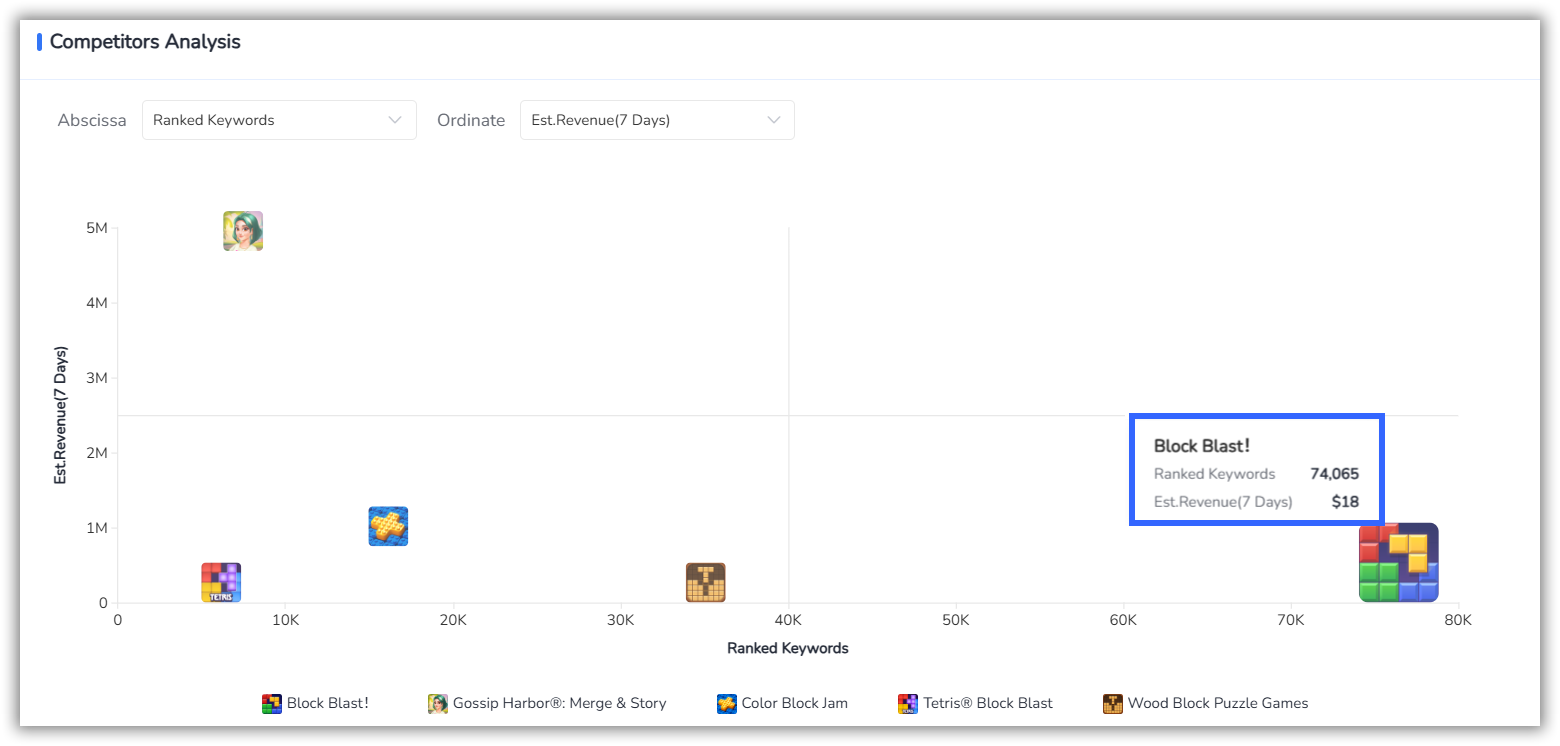Click the Block Blast! title in the tooltip
Viewport: 1560px width, 746px height.
pos(1203,445)
